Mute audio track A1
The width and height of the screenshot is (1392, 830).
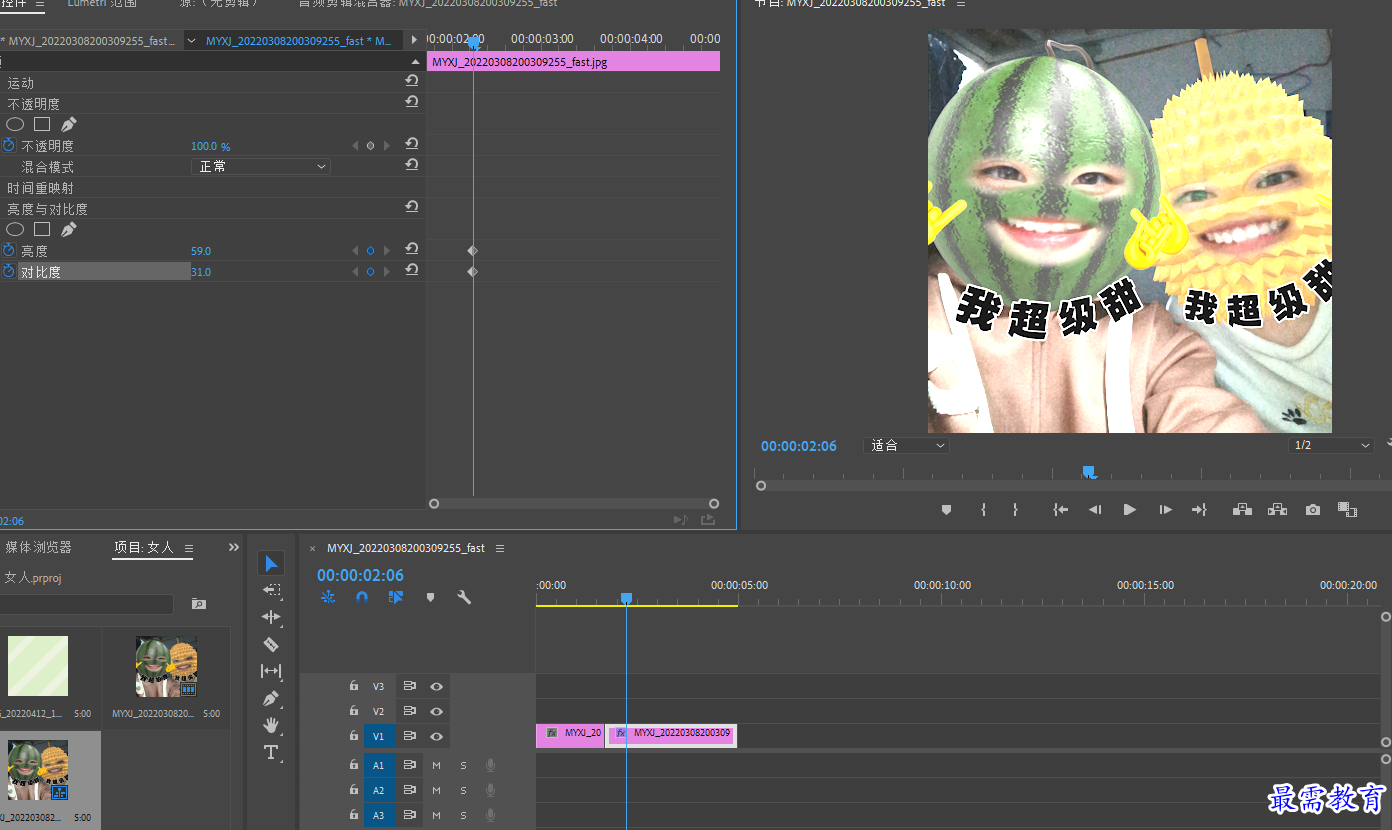pyautogui.click(x=436, y=766)
